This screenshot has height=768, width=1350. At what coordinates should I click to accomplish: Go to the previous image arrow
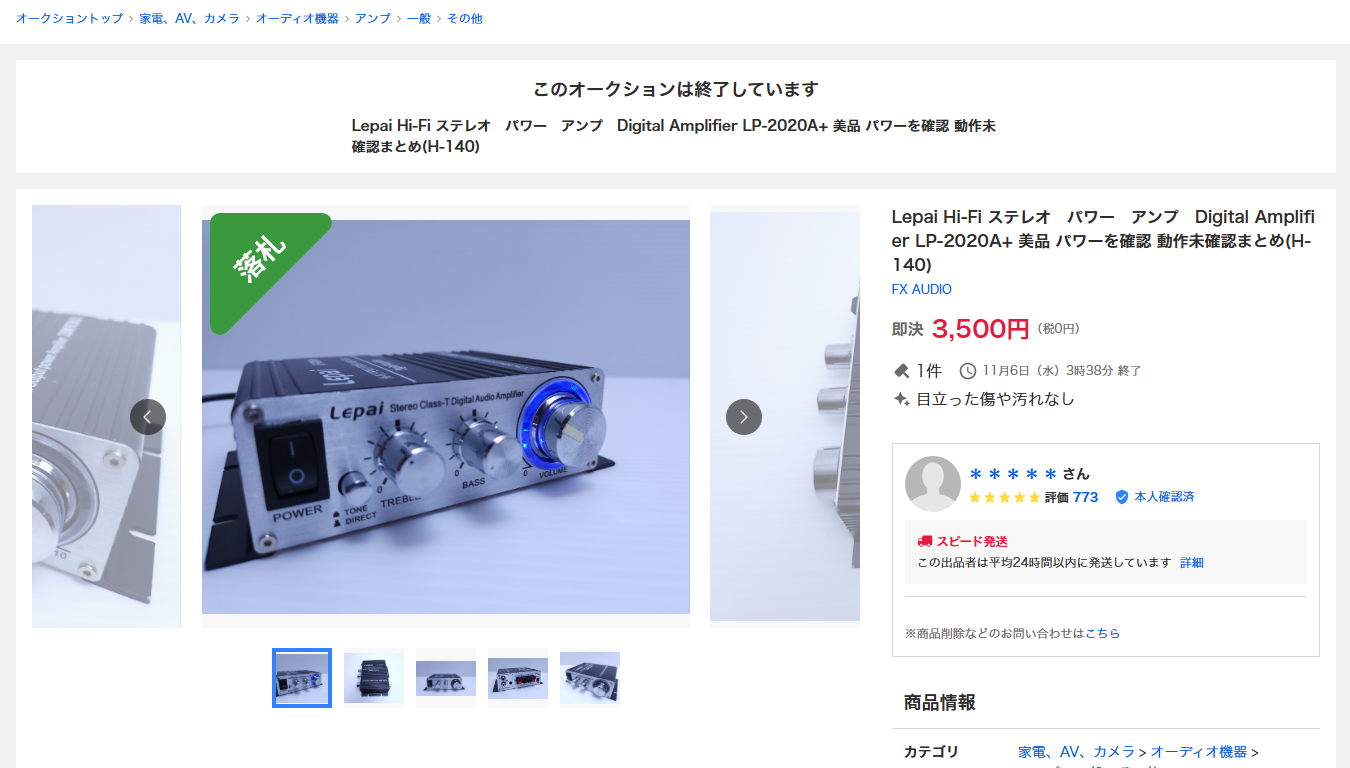point(148,417)
